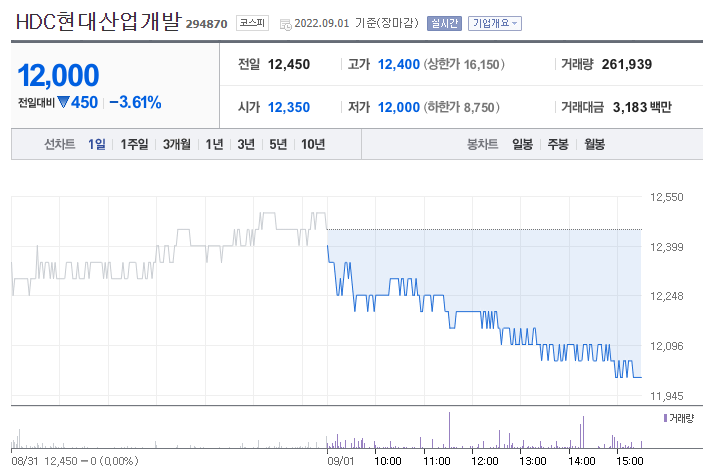Toggle the 실시간 realtime button
This screenshot has width=703, height=475.
[x=444, y=23]
